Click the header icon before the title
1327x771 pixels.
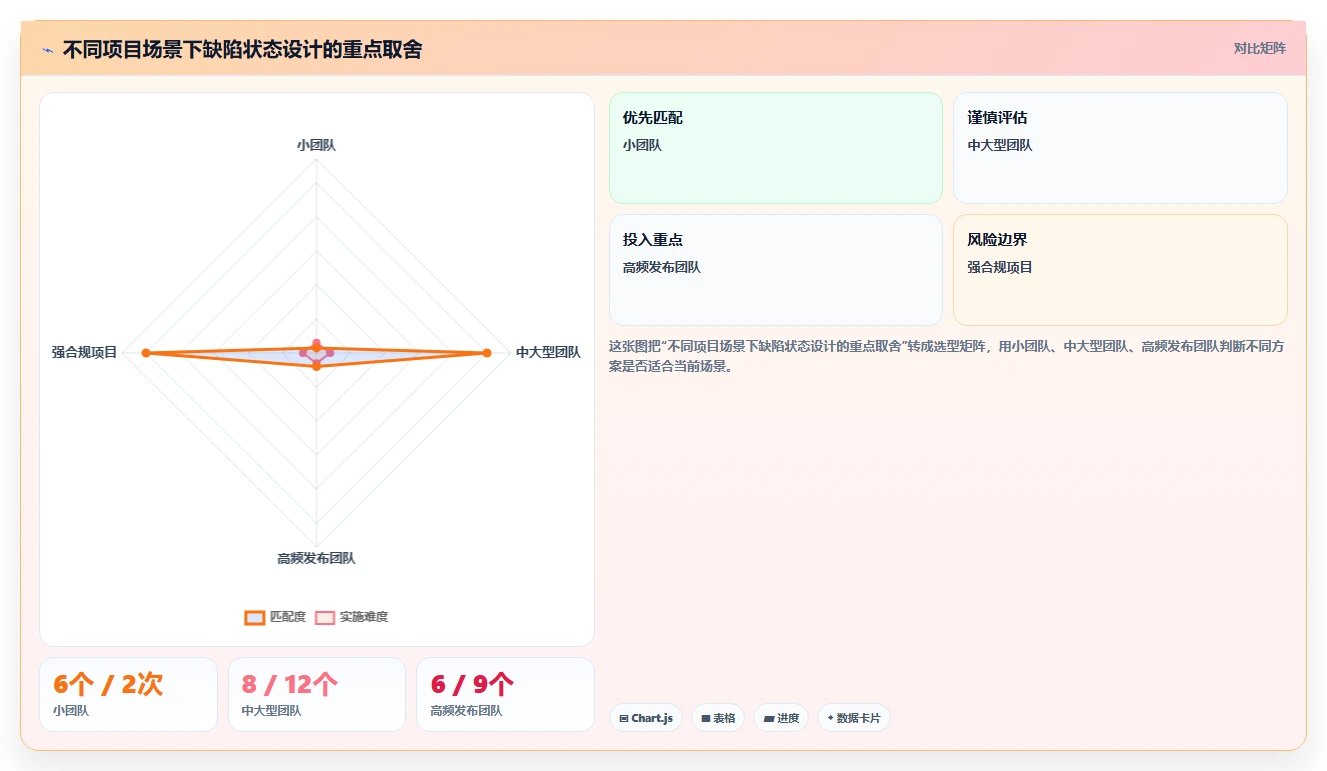(47, 50)
